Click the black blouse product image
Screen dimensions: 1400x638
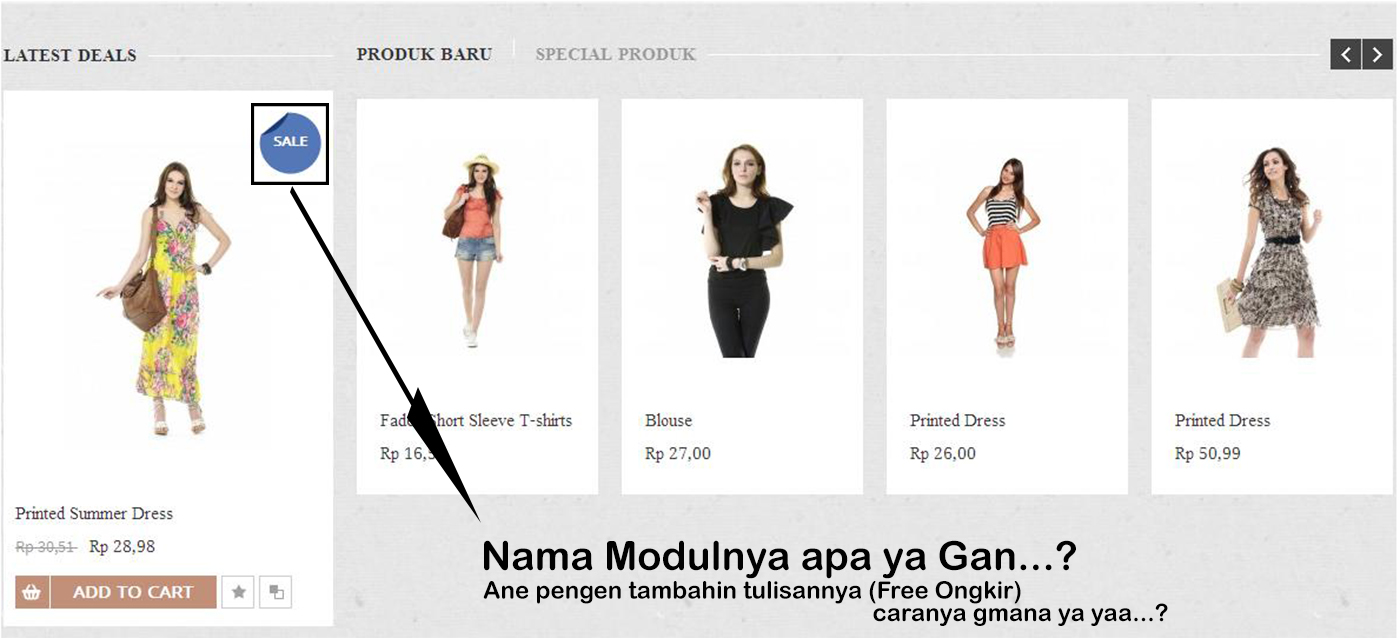point(742,250)
